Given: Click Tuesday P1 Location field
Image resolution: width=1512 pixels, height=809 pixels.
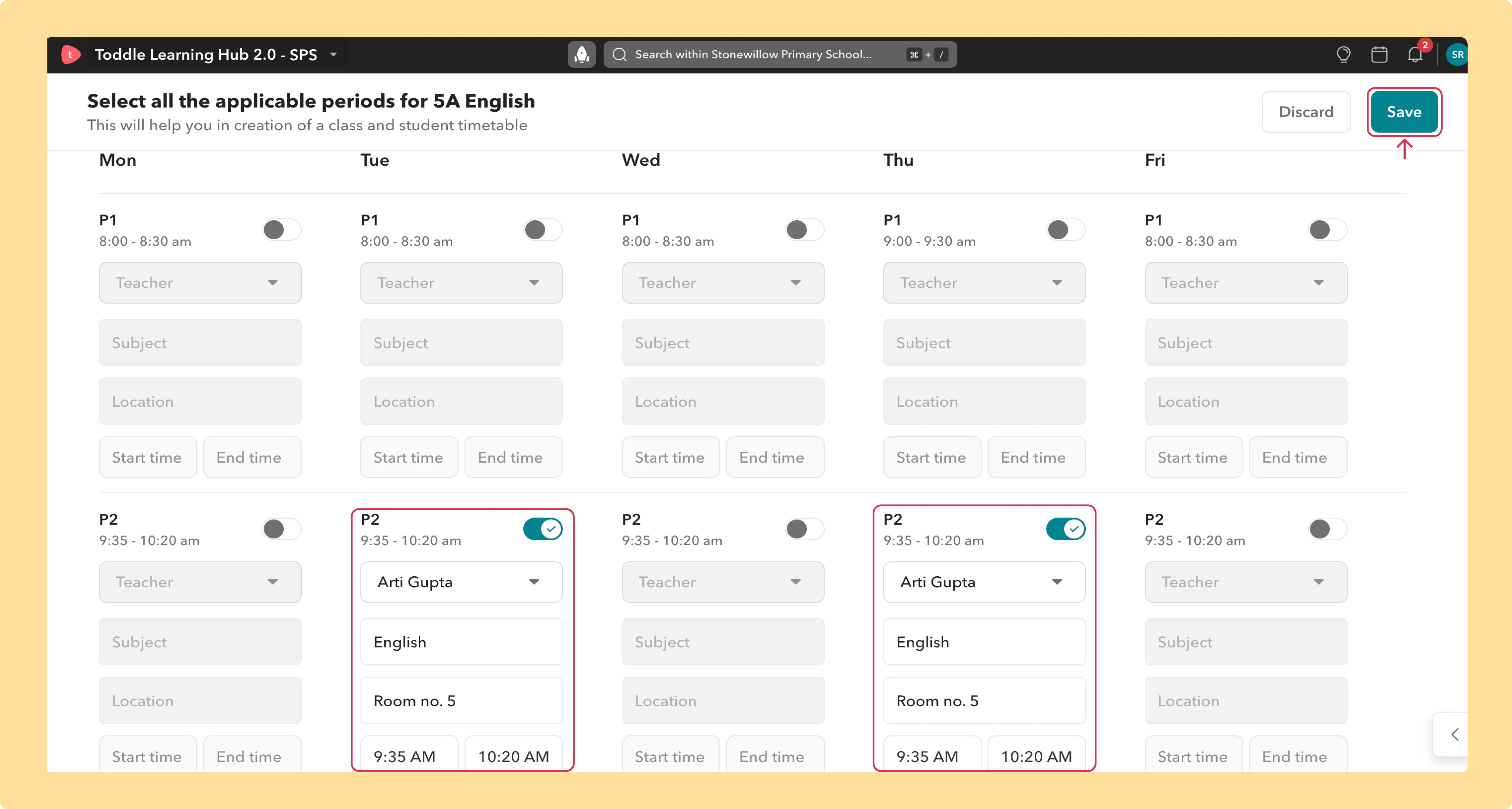Looking at the screenshot, I should (x=461, y=401).
